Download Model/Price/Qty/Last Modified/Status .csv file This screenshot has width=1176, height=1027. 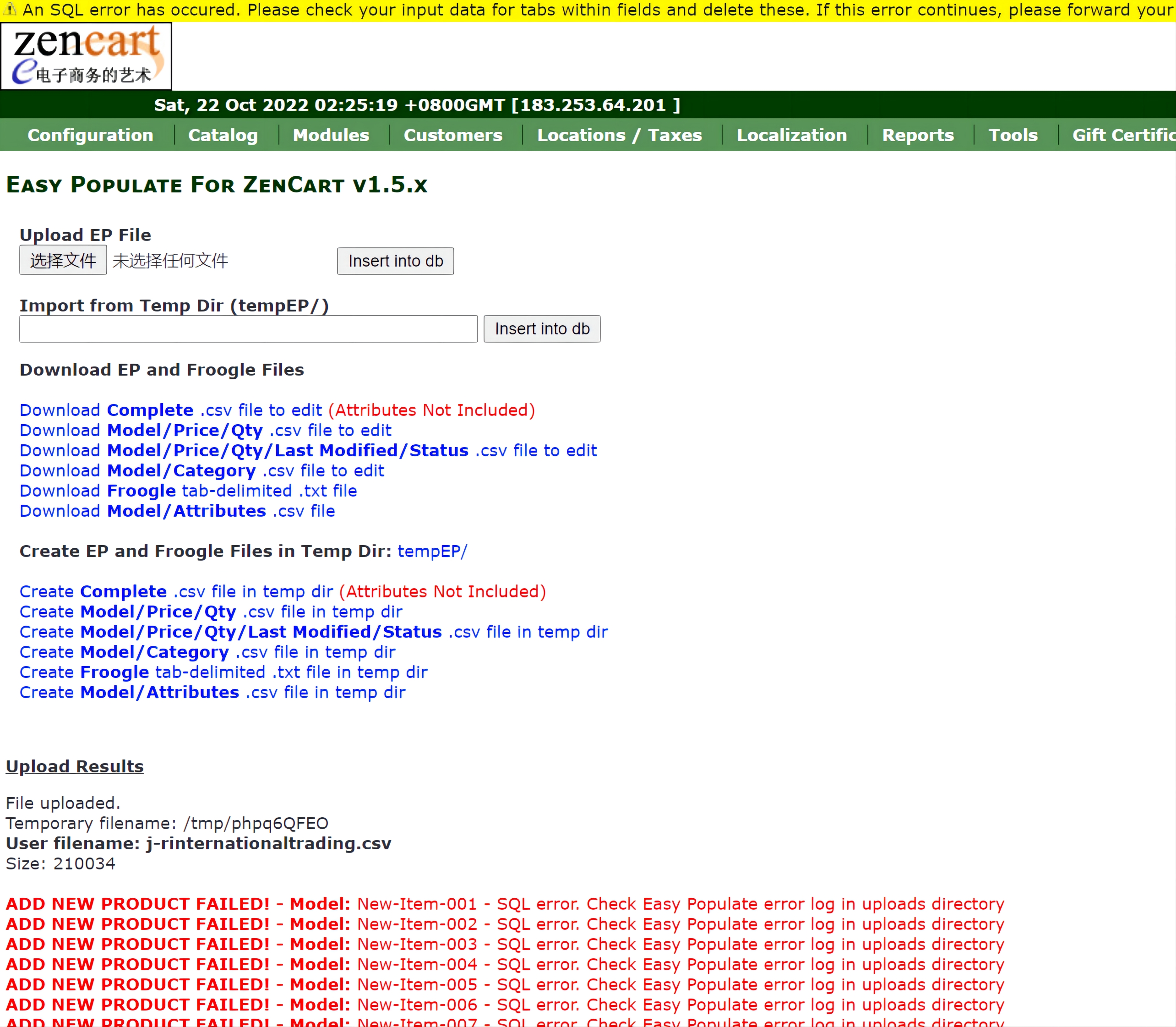pyautogui.click(x=308, y=450)
